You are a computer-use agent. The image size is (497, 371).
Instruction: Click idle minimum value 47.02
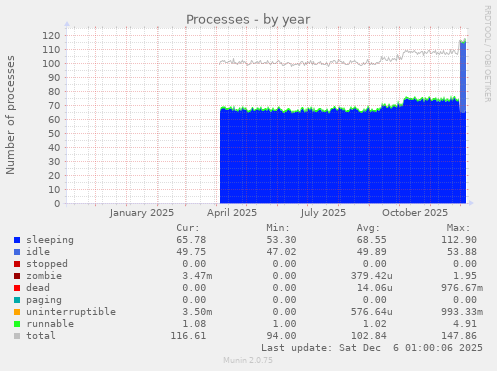coord(281,252)
